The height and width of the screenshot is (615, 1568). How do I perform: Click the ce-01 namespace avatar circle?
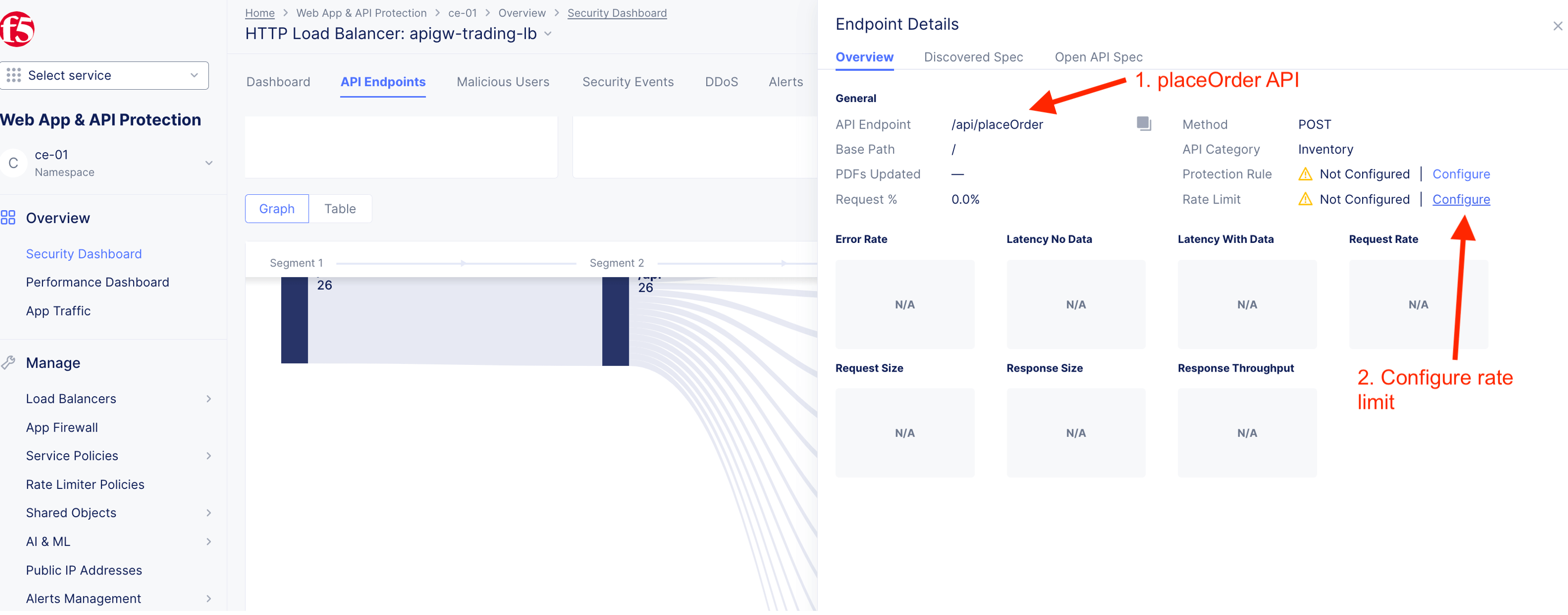pyautogui.click(x=13, y=163)
